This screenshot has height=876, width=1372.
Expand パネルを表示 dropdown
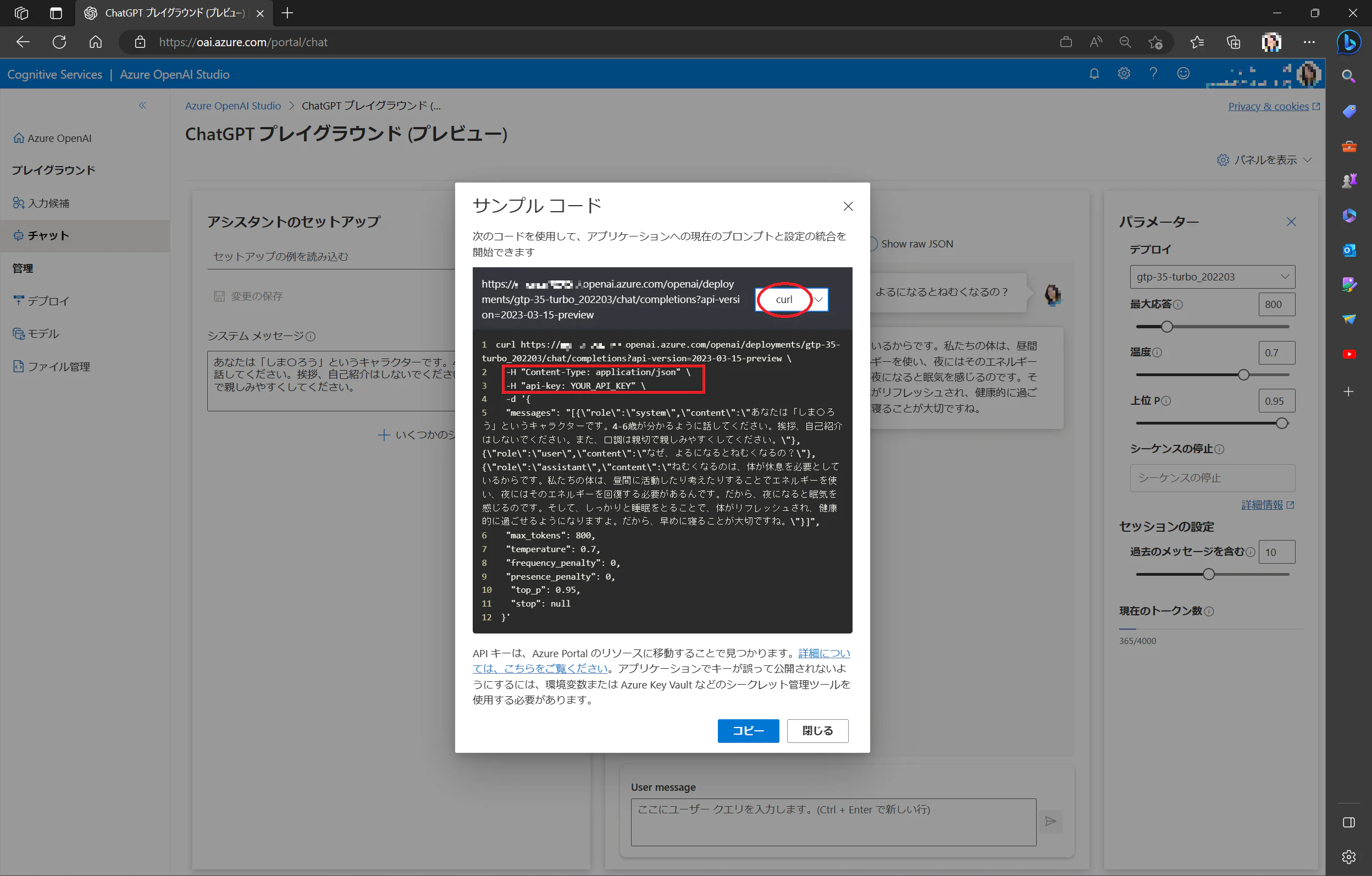[x=1264, y=160]
